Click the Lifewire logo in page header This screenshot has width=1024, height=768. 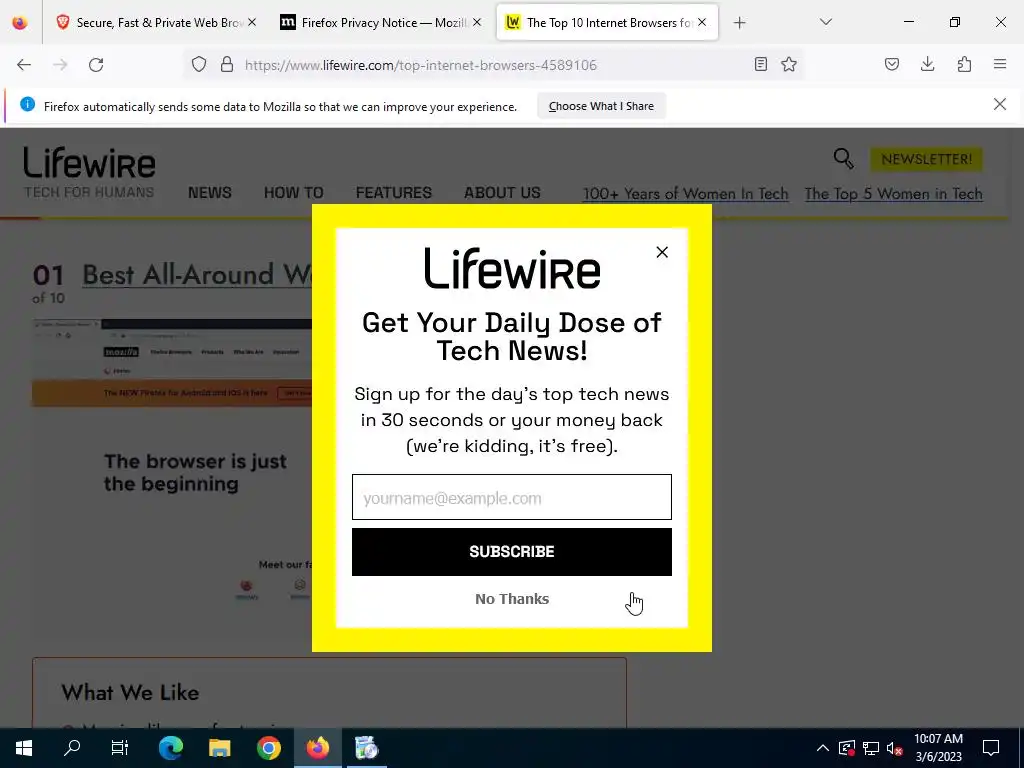tap(89, 163)
